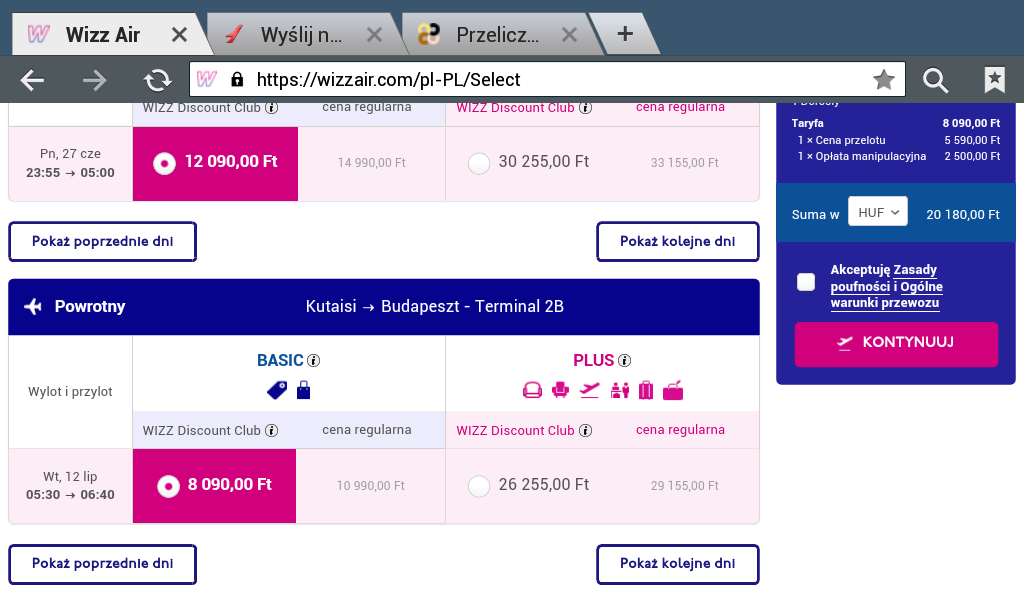The width and height of the screenshot is (1024, 600).
Task: Click the Powrotny return plane icon
Action: (x=33, y=306)
